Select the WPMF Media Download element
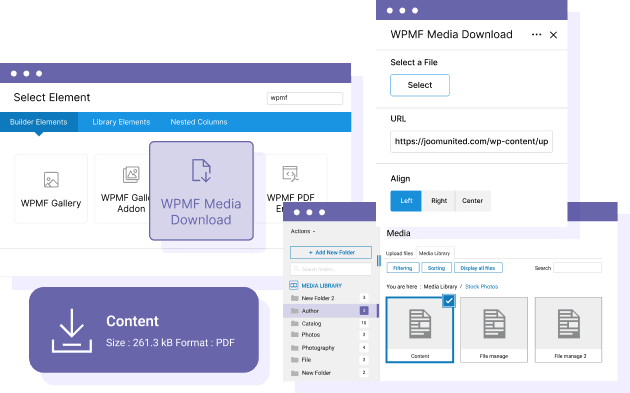The width and height of the screenshot is (630, 393). (x=201, y=191)
